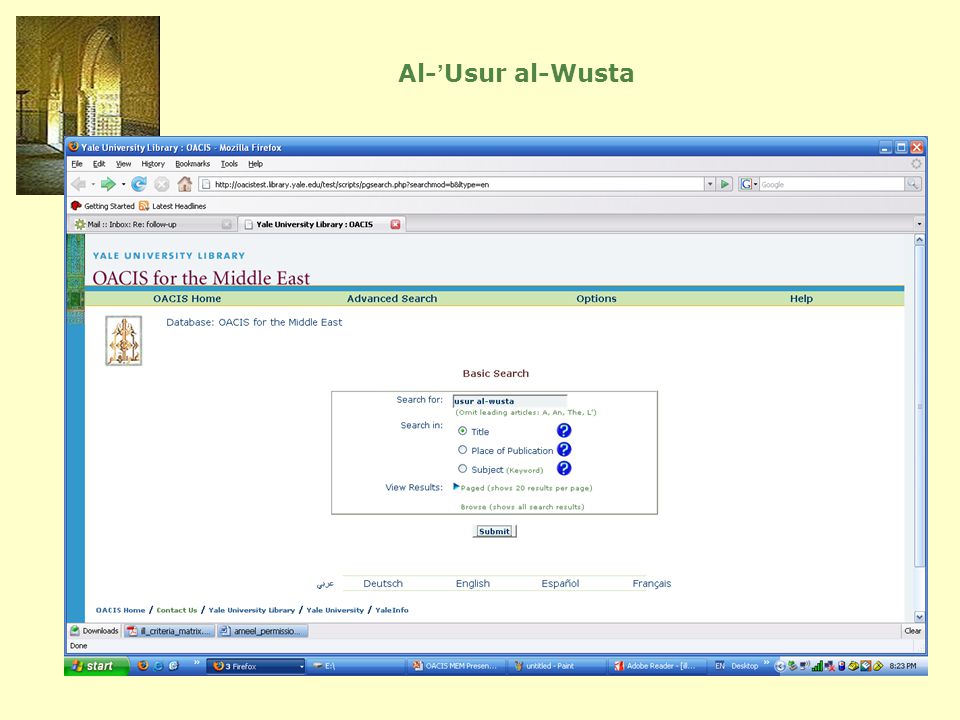
Task: Open the Forward button history dropdown arrow
Action: (x=123, y=184)
